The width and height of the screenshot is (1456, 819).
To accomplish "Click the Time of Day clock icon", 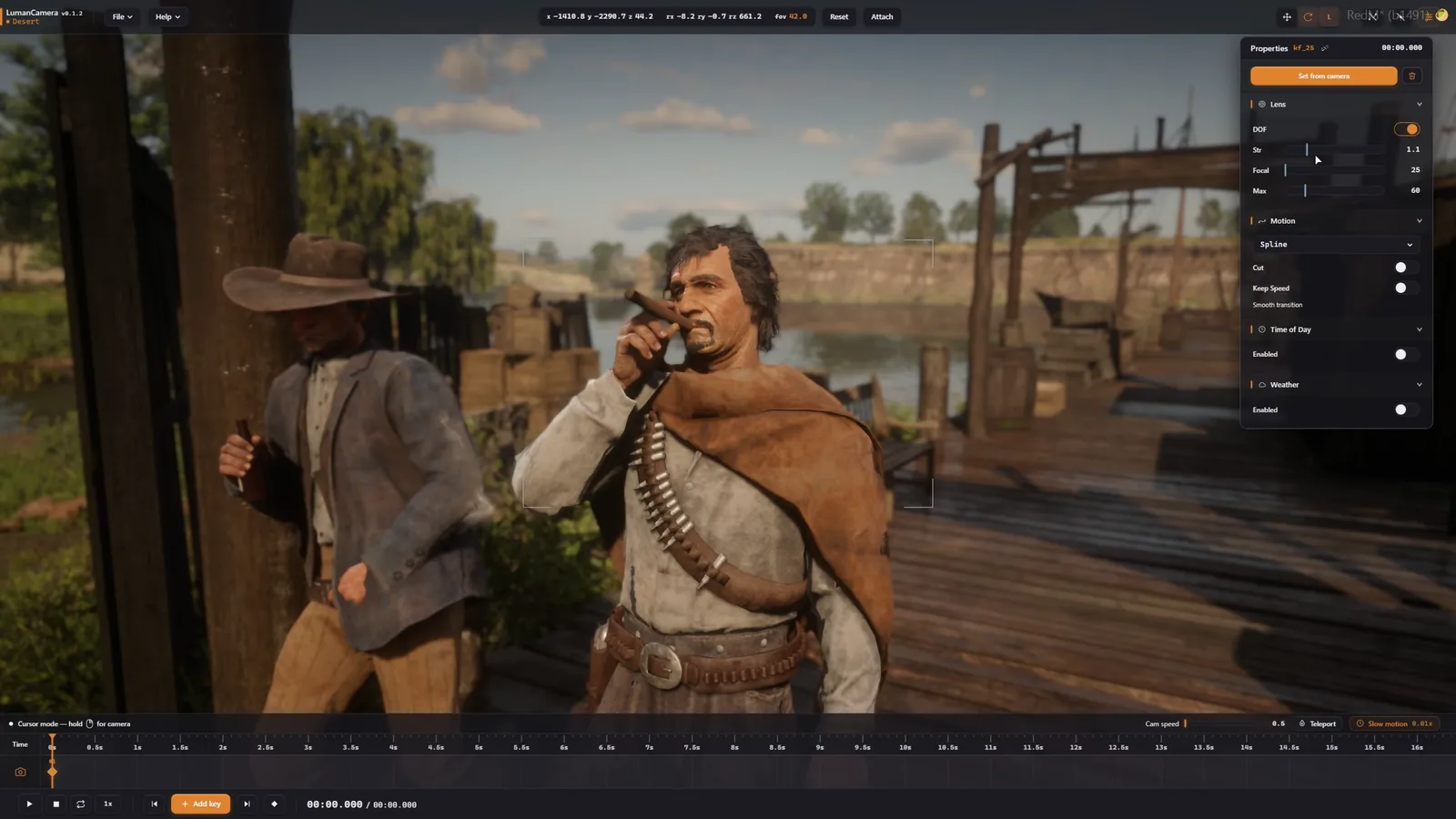I will (x=1262, y=329).
